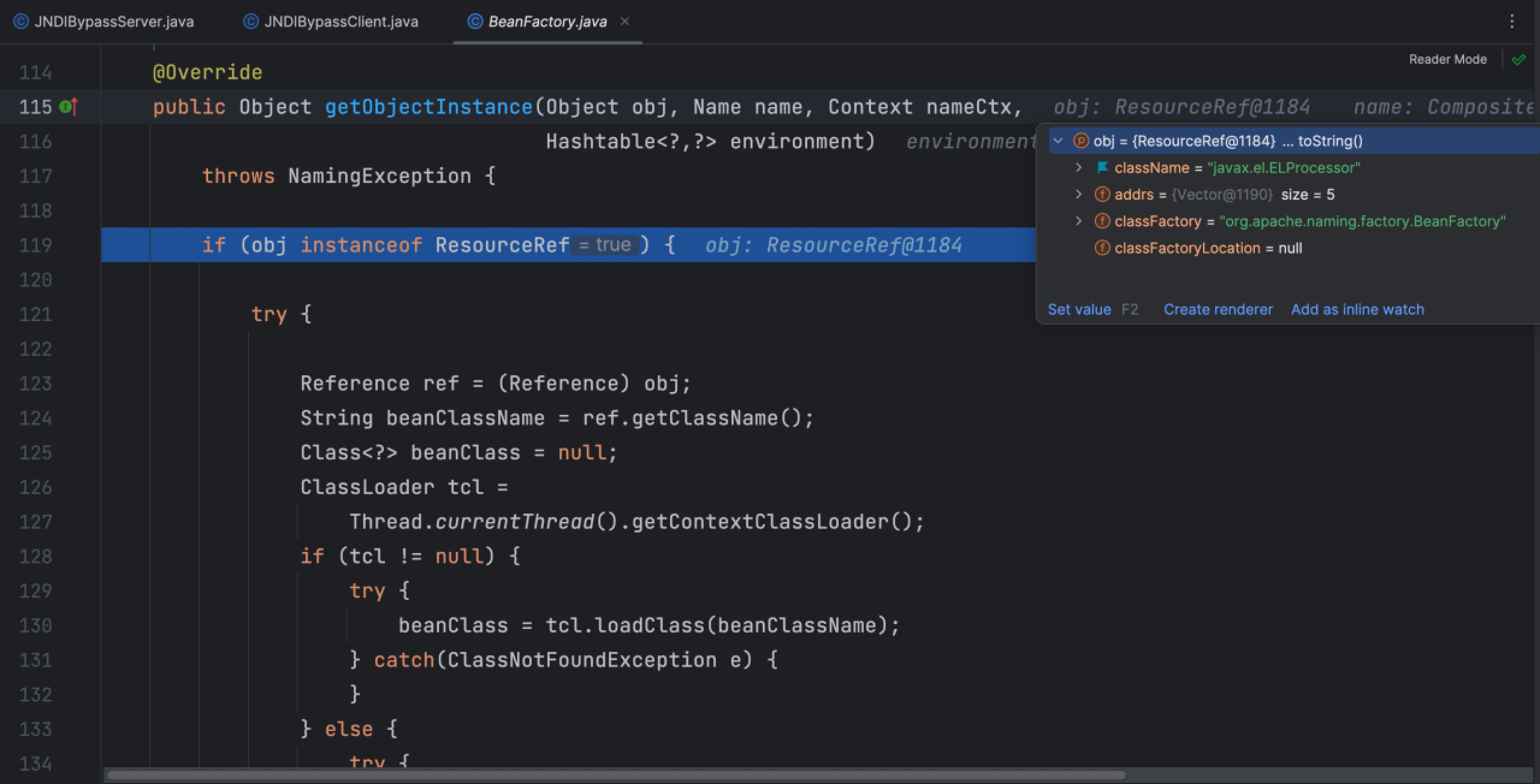This screenshot has width=1540, height=784.
Task: Expand the className field node
Action: (1079, 168)
